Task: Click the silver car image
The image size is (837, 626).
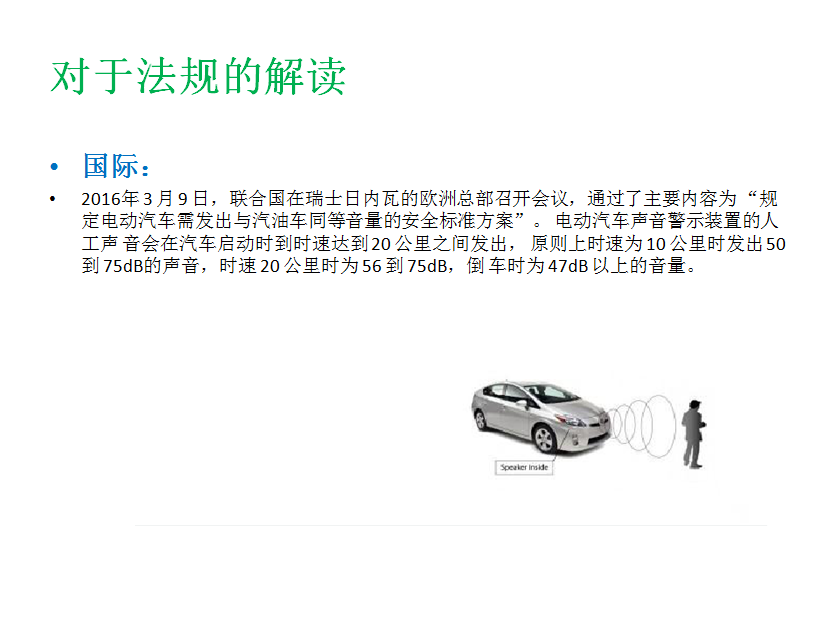Action: pyautogui.click(x=541, y=417)
